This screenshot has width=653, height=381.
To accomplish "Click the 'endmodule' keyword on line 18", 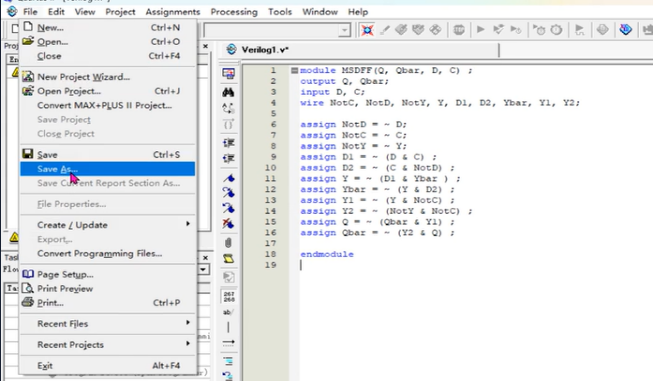I will (x=327, y=254).
